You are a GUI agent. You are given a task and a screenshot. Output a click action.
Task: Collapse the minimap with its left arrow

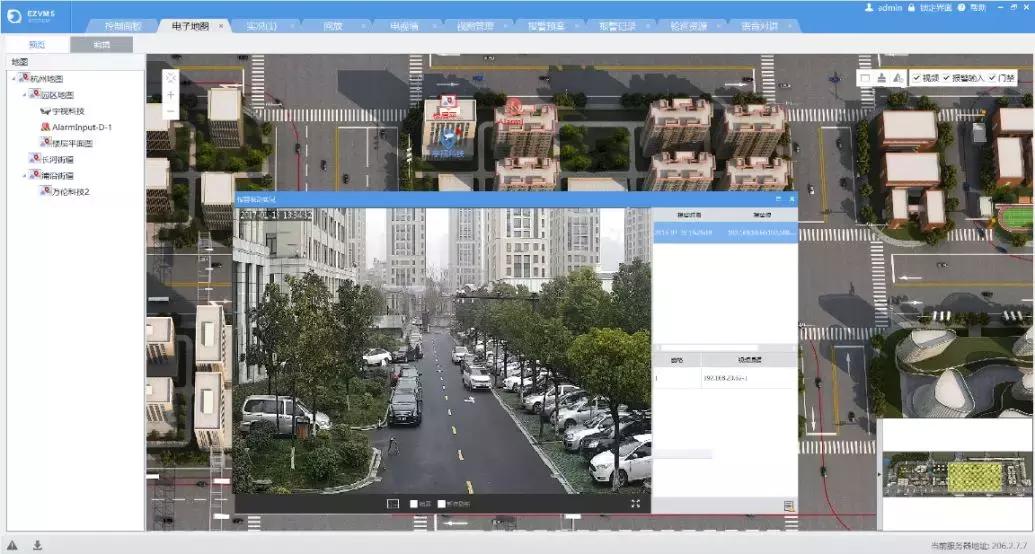tap(879, 474)
